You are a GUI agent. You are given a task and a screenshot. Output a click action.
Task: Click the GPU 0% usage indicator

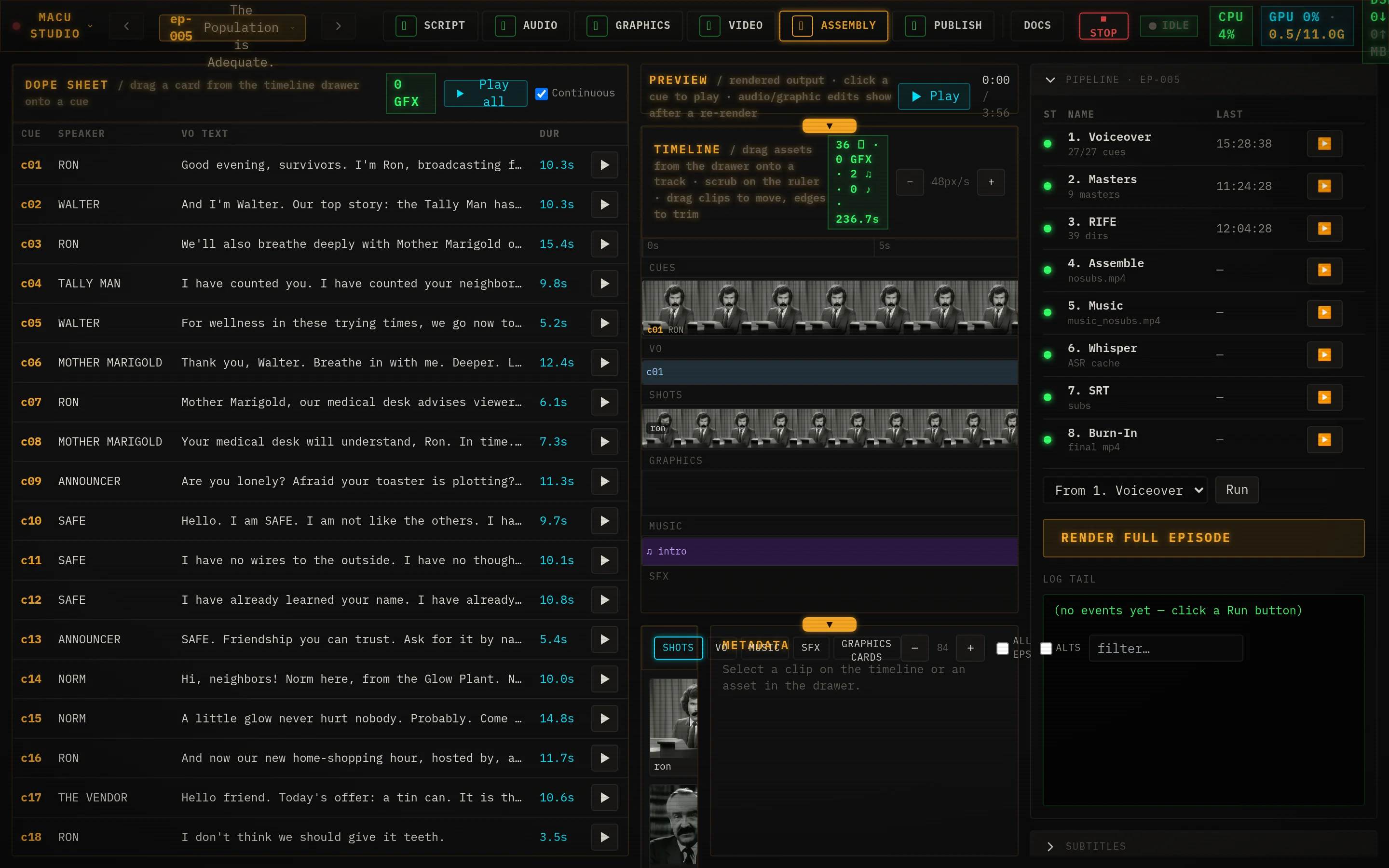1307,26
